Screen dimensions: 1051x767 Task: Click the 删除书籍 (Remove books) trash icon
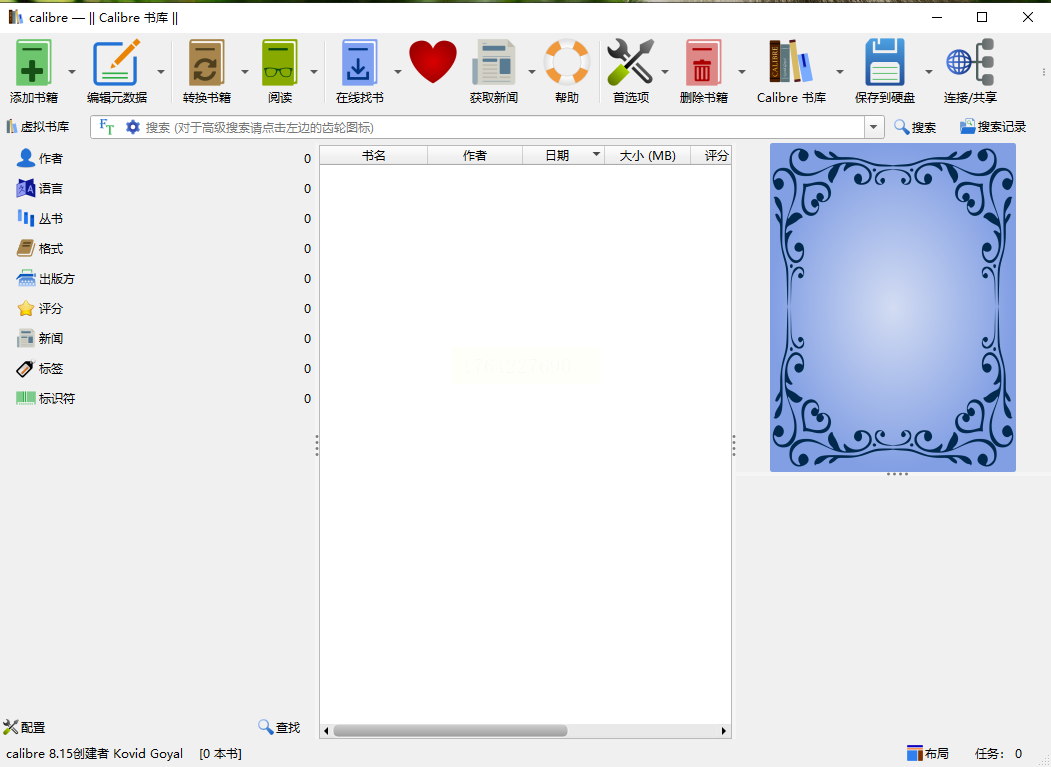tap(703, 63)
